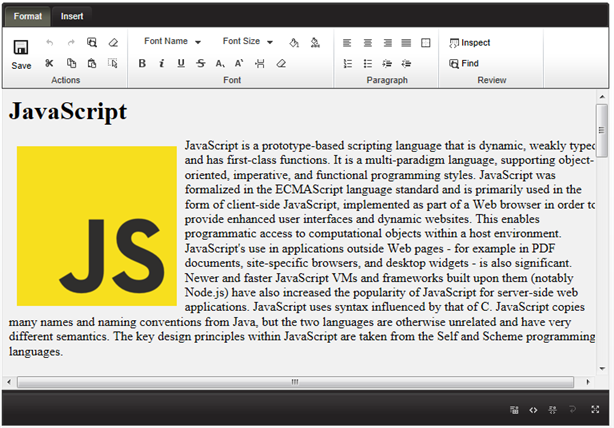The height and width of the screenshot is (428, 614).
Task: Click the Find button
Action: point(464,63)
